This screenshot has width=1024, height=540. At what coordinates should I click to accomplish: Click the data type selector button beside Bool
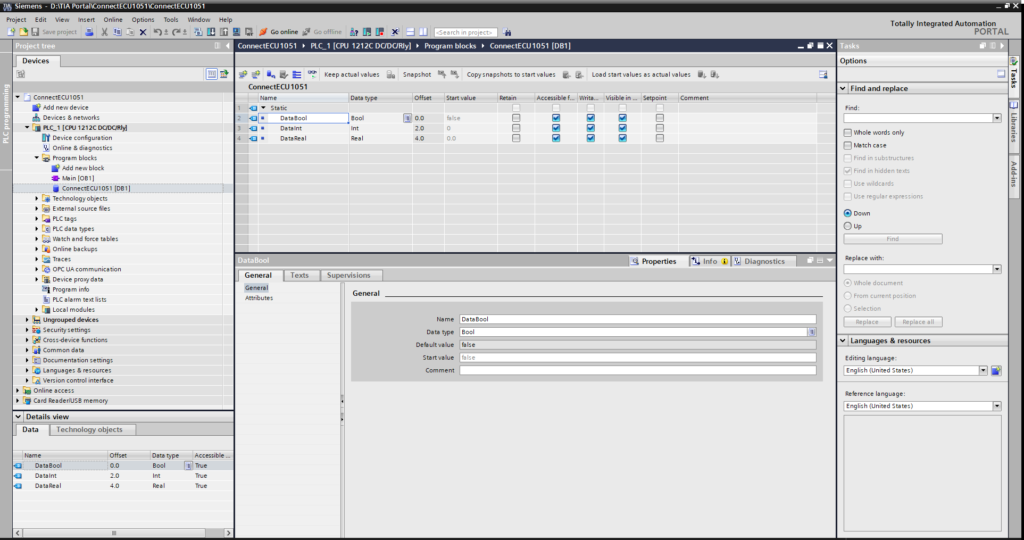[408, 118]
